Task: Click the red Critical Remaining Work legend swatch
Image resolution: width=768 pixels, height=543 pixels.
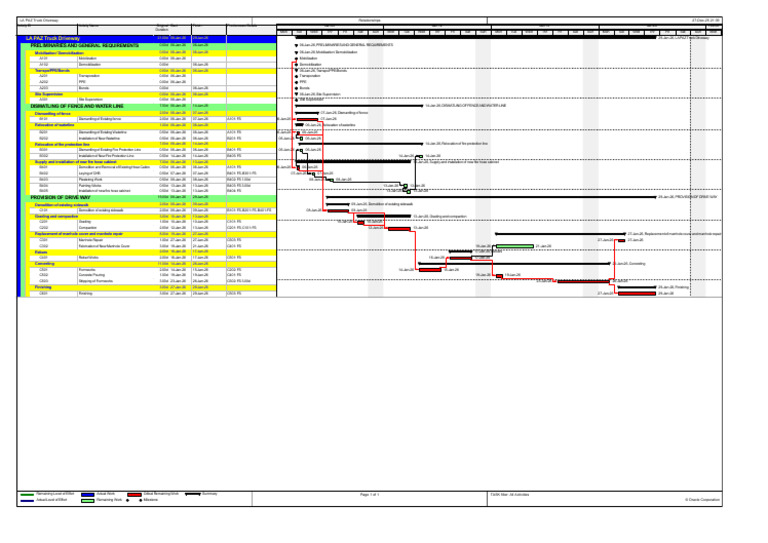Action: 135,495
